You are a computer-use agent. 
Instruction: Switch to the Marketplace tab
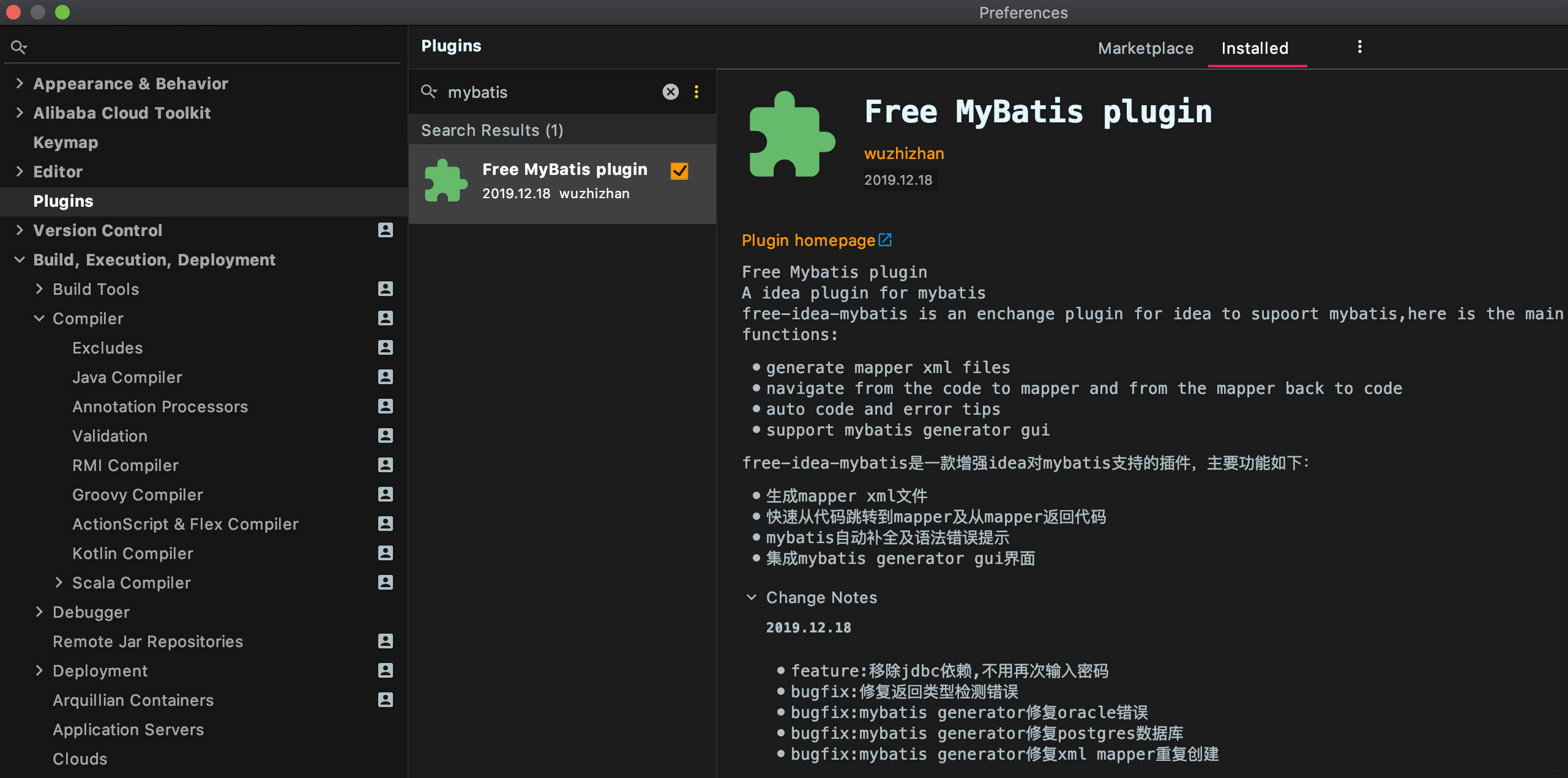point(1145,48)
